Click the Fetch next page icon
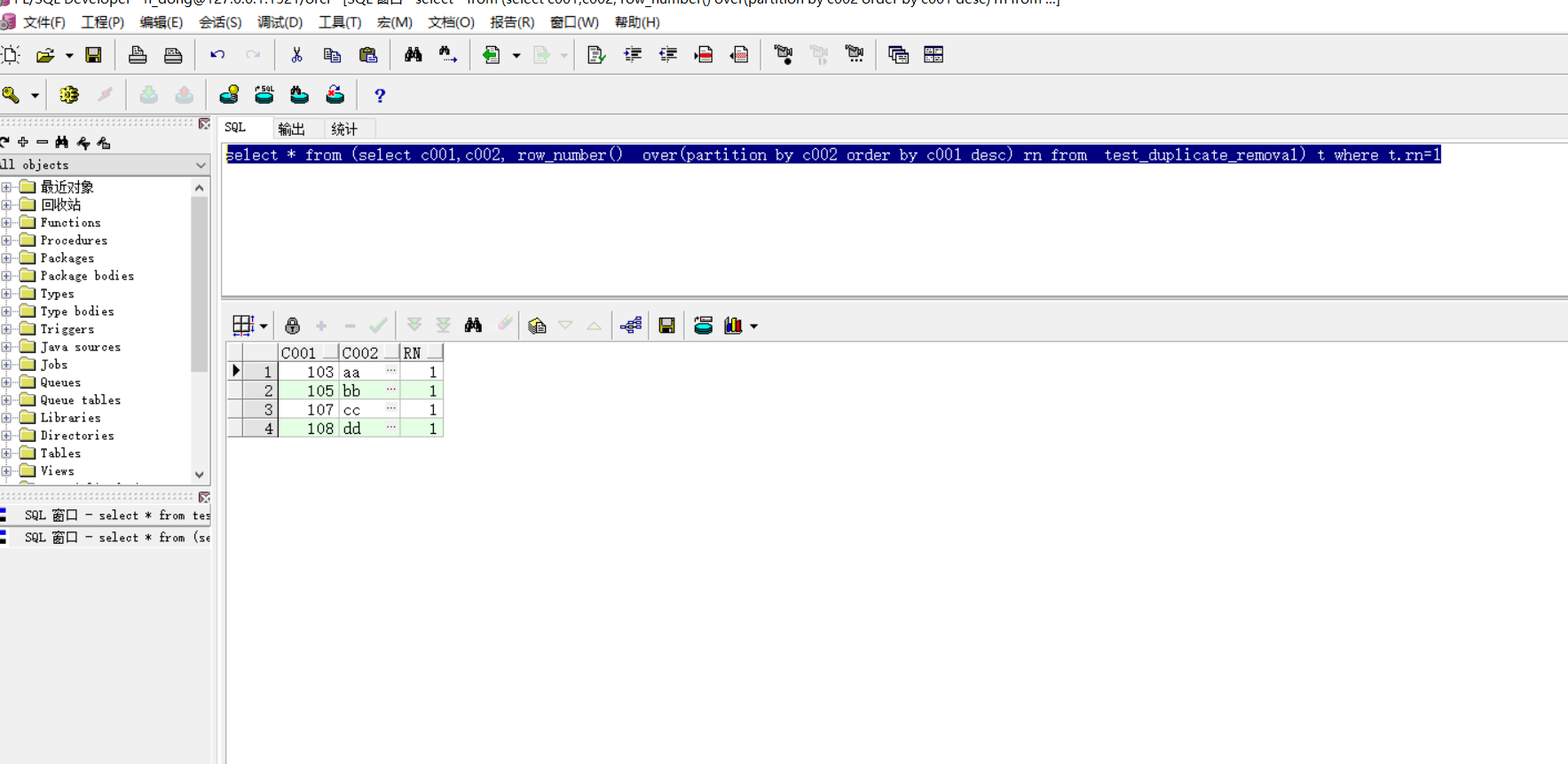Viewport: 1568px width, 764px height. click(x=414, y=326)
